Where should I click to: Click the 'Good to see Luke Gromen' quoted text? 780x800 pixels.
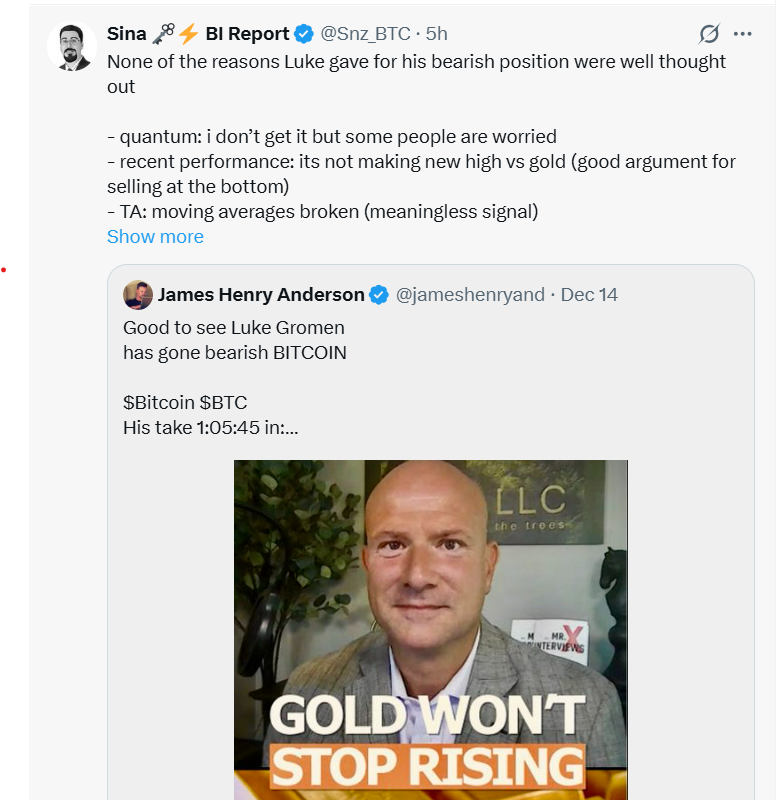(234, 327)
